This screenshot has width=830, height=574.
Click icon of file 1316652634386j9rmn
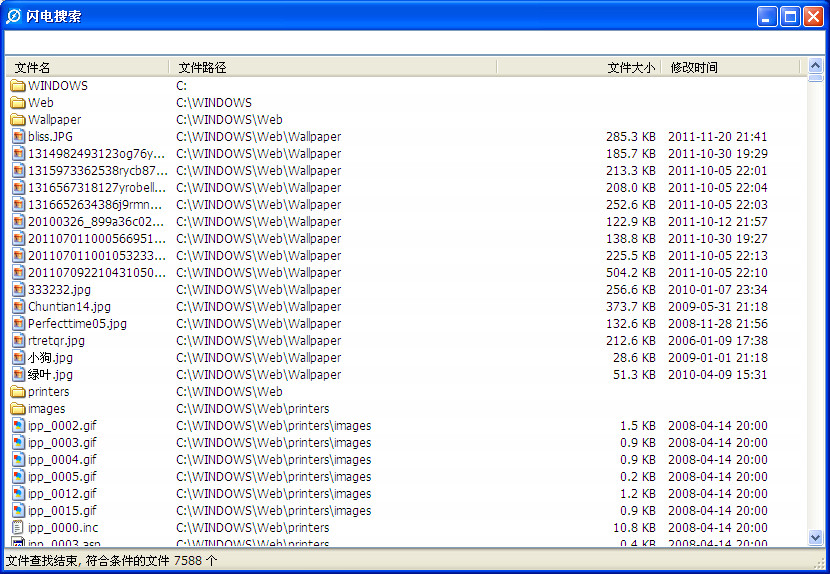coord(19,204)
